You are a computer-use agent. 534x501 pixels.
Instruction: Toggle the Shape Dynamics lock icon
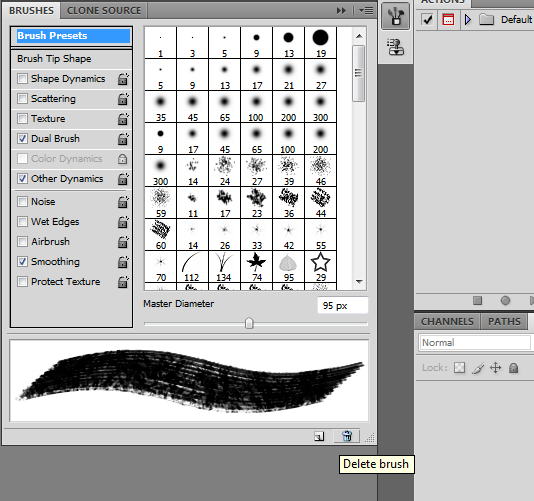(x=123, y=79)
